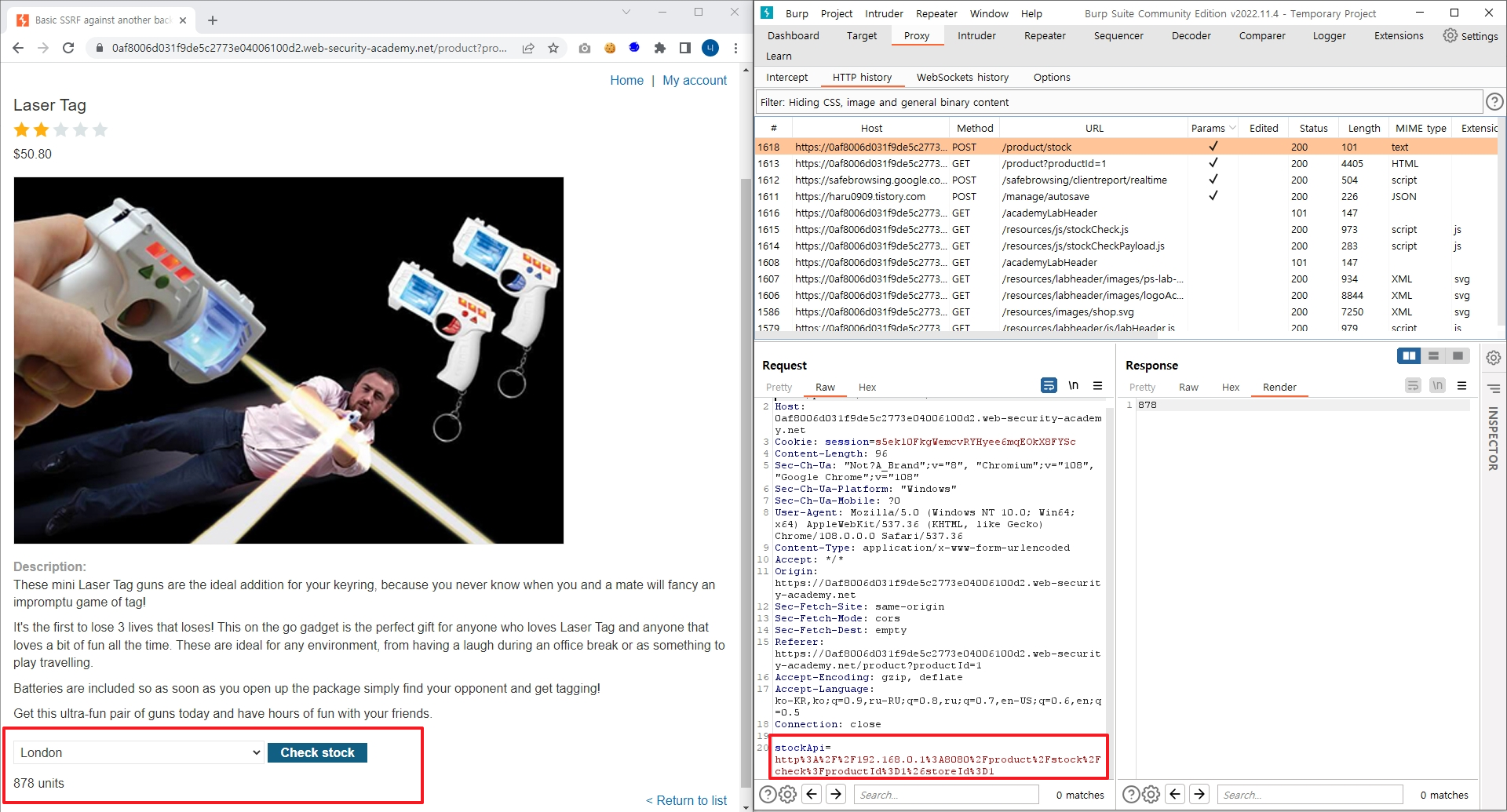Viewport: 1507px width, 812px height.
Task: Open a new Chrome tab
Action: click(x=213, y=20)
